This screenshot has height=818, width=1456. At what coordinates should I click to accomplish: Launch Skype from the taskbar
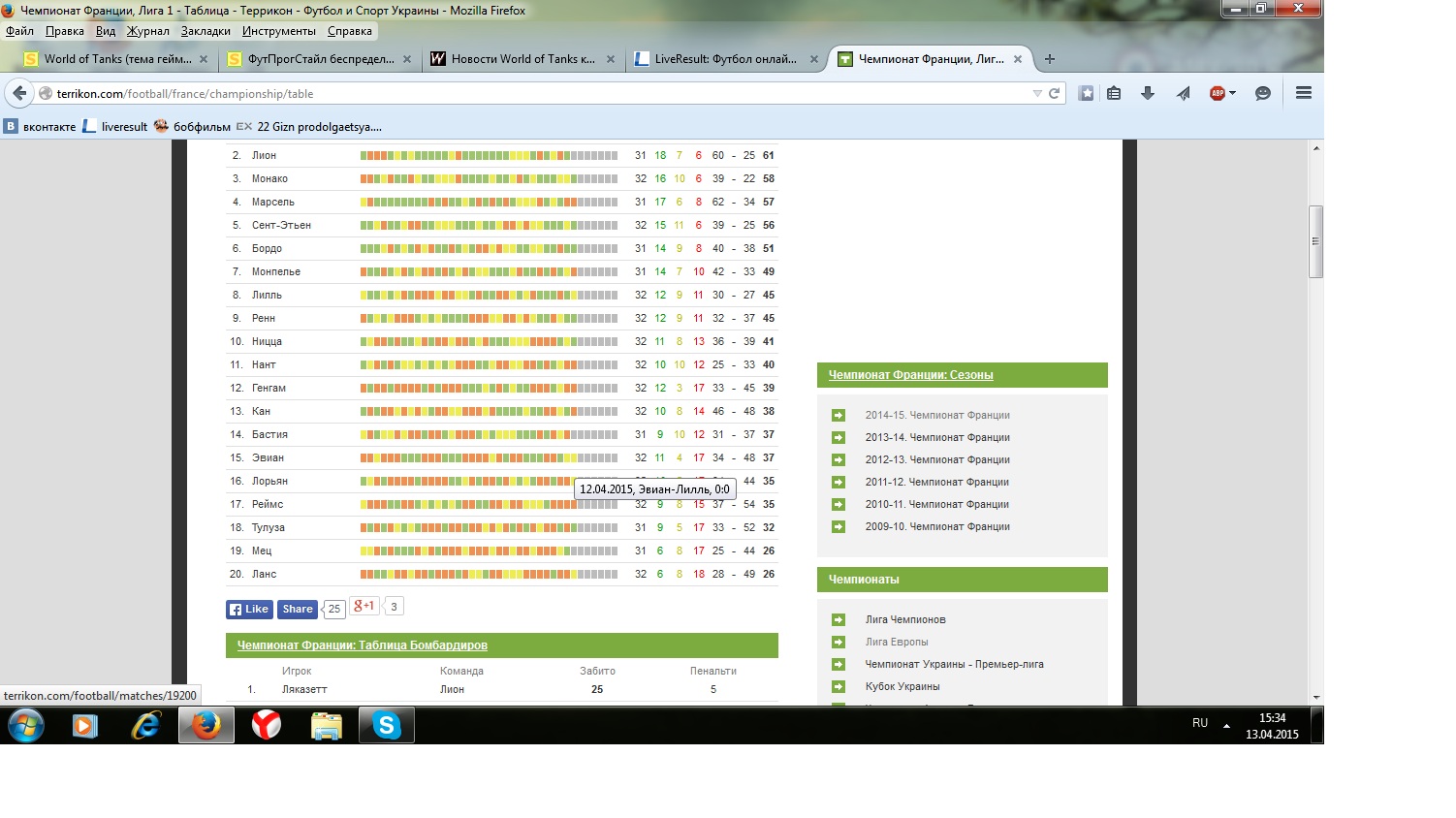click(x=387, y=725)
